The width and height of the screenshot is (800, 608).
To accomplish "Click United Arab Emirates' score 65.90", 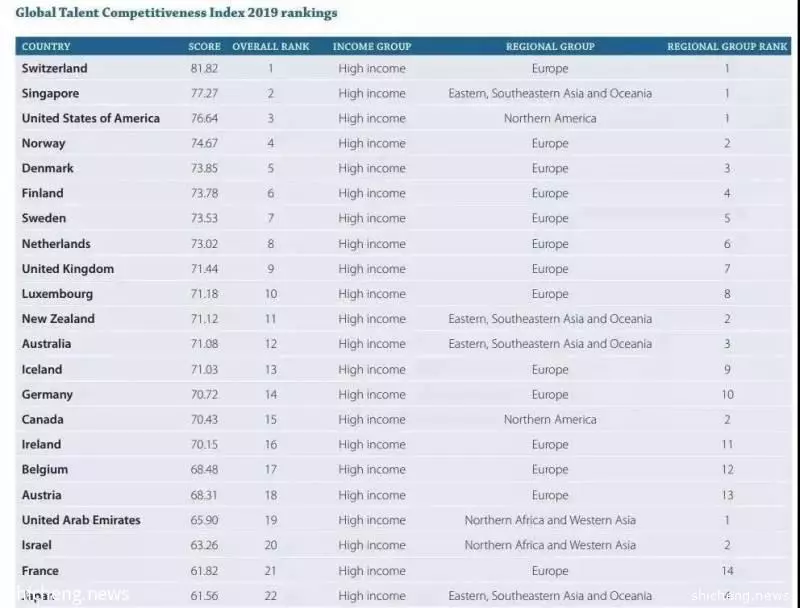I will (204, 520).
